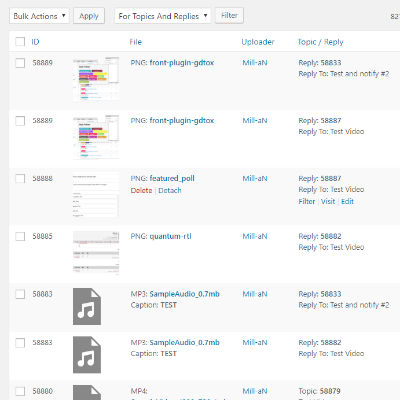Click 'Topic: 58879' text
Screen dimensions: 400x400
pyautogui.click(x=319, y=391)
